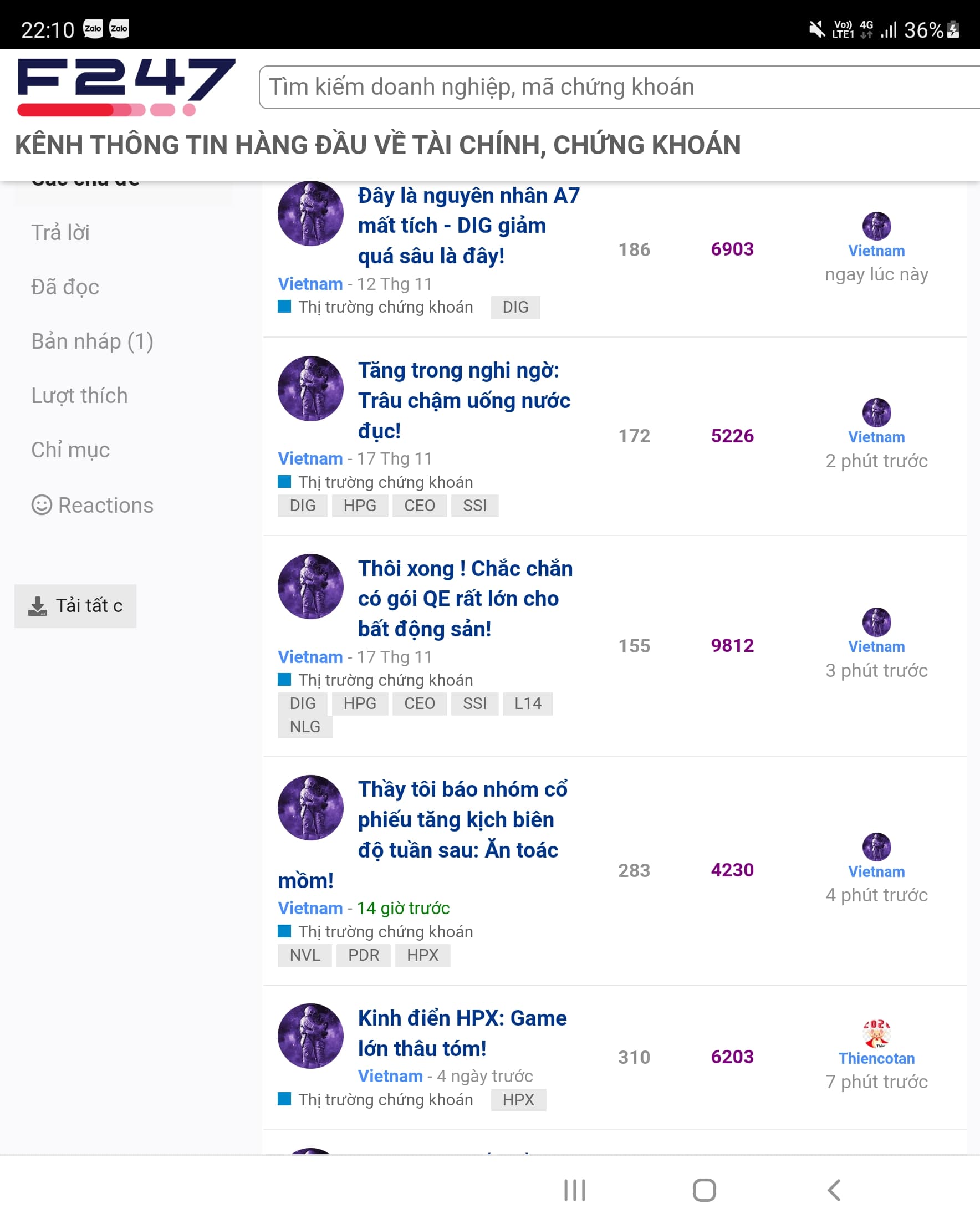Open the Chỉ mục sidebar item

(x=70, y=450)
